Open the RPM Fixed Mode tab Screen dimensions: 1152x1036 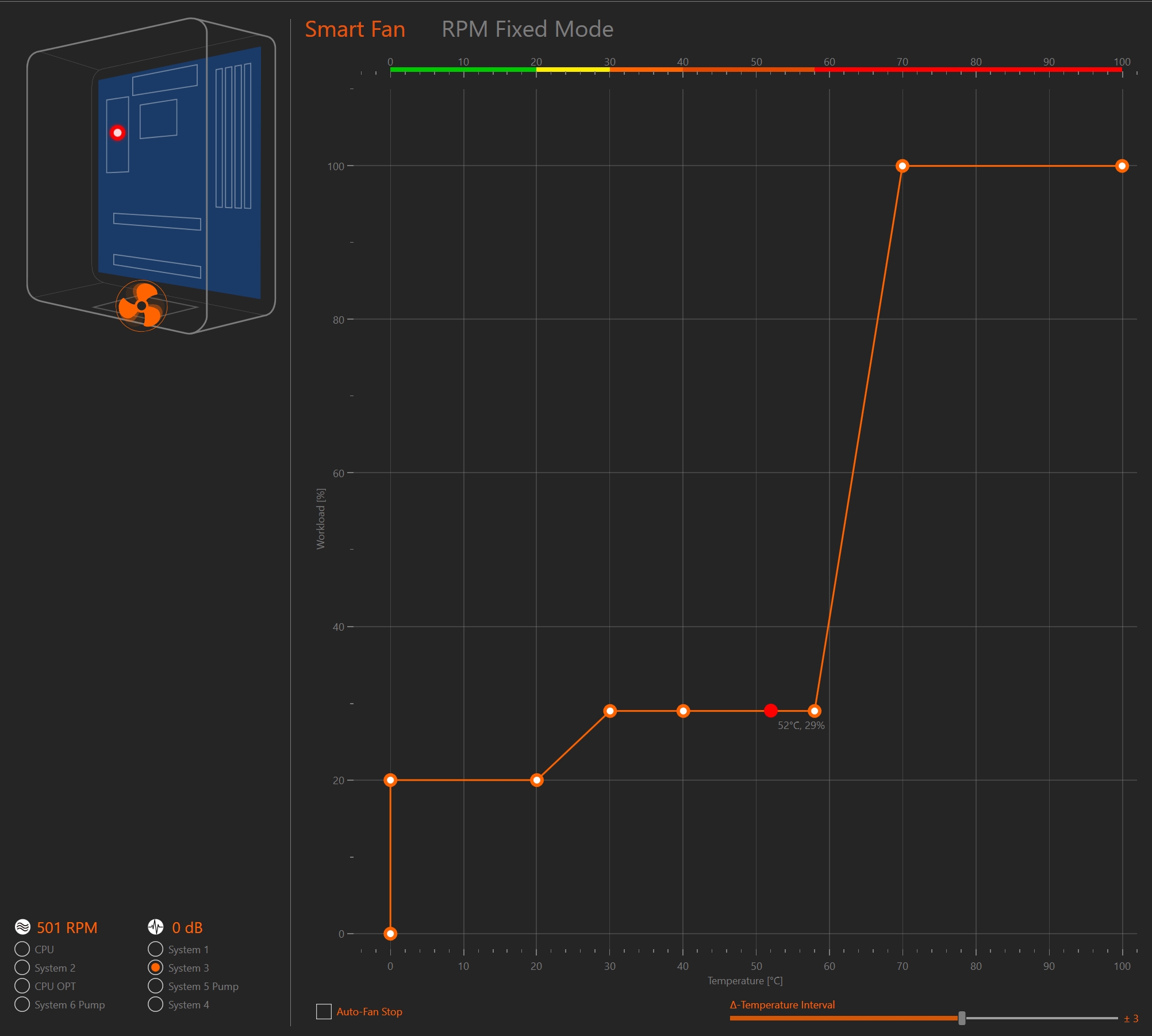527,29
